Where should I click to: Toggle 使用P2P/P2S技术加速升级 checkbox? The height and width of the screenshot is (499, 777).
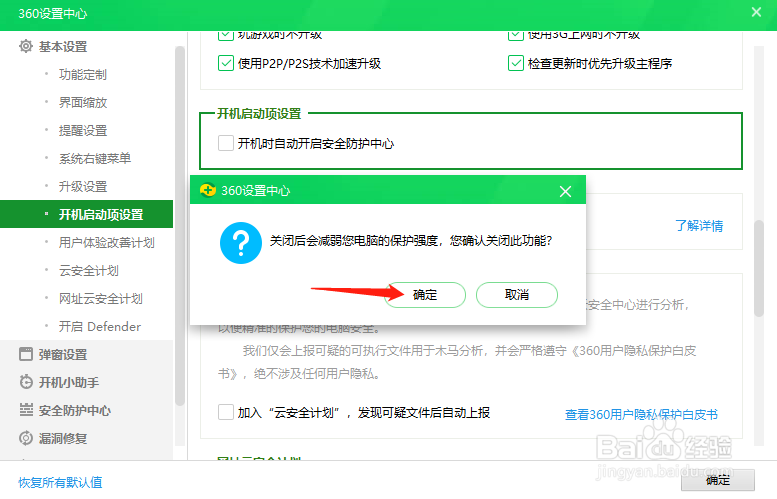(x=226, y=63)
